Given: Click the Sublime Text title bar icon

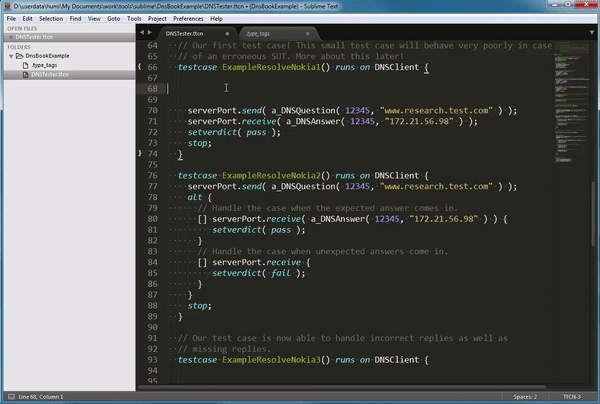Looking at the screenshot, I should pyautogui.click(x=7, y=6).
